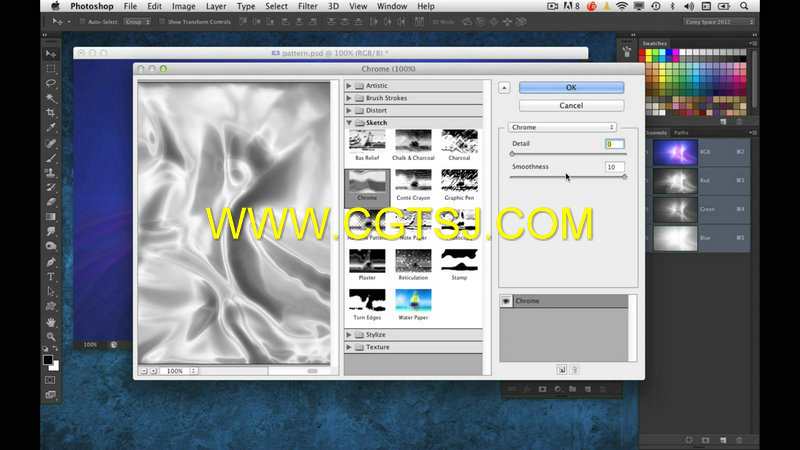The image size is (800, 450).
Task: Select the Eraser tool
Action: coord(51,202)
